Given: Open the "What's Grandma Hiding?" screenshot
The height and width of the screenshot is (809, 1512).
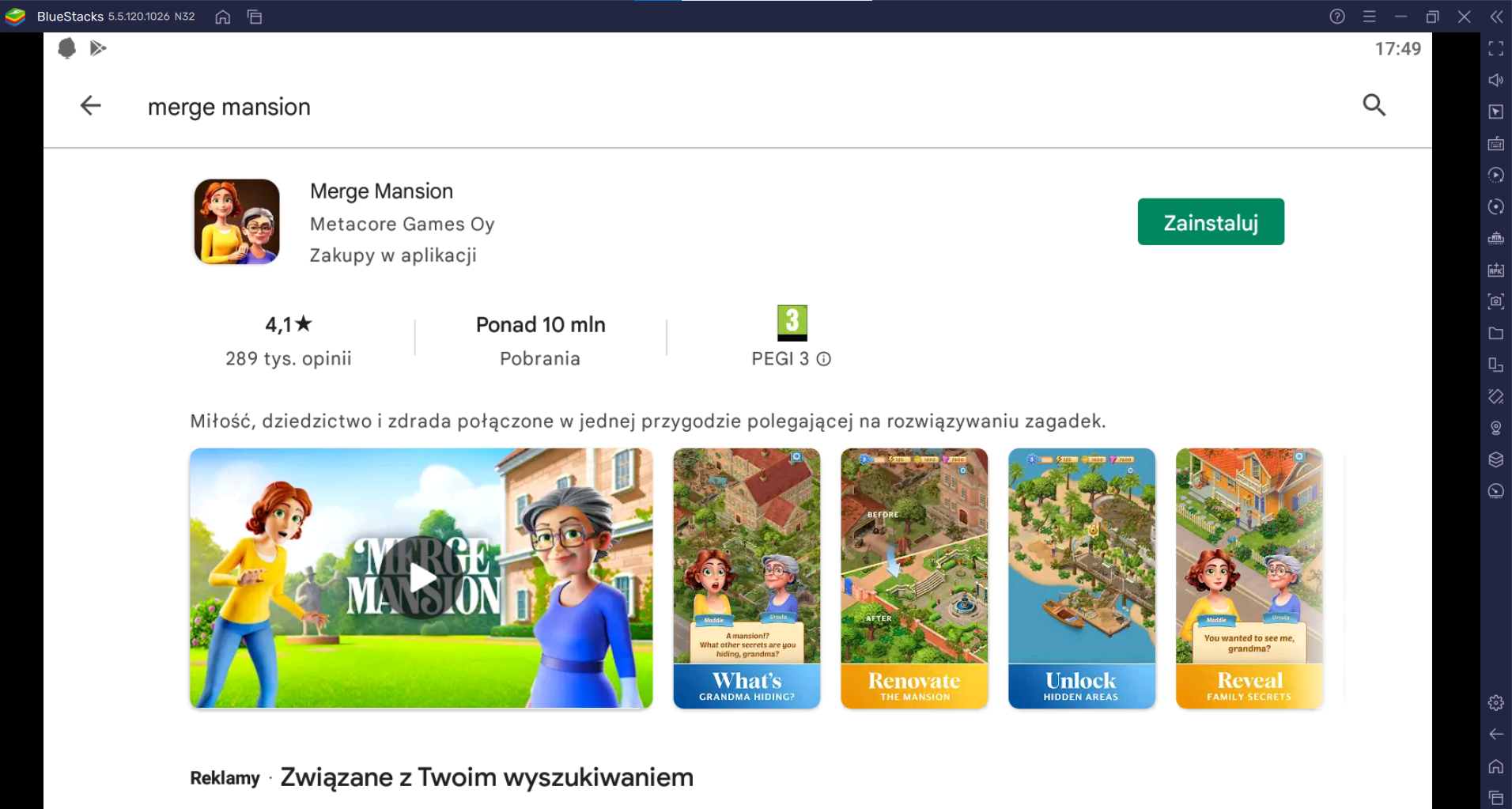Looking at the screenshot, I should tap(747, 578).
